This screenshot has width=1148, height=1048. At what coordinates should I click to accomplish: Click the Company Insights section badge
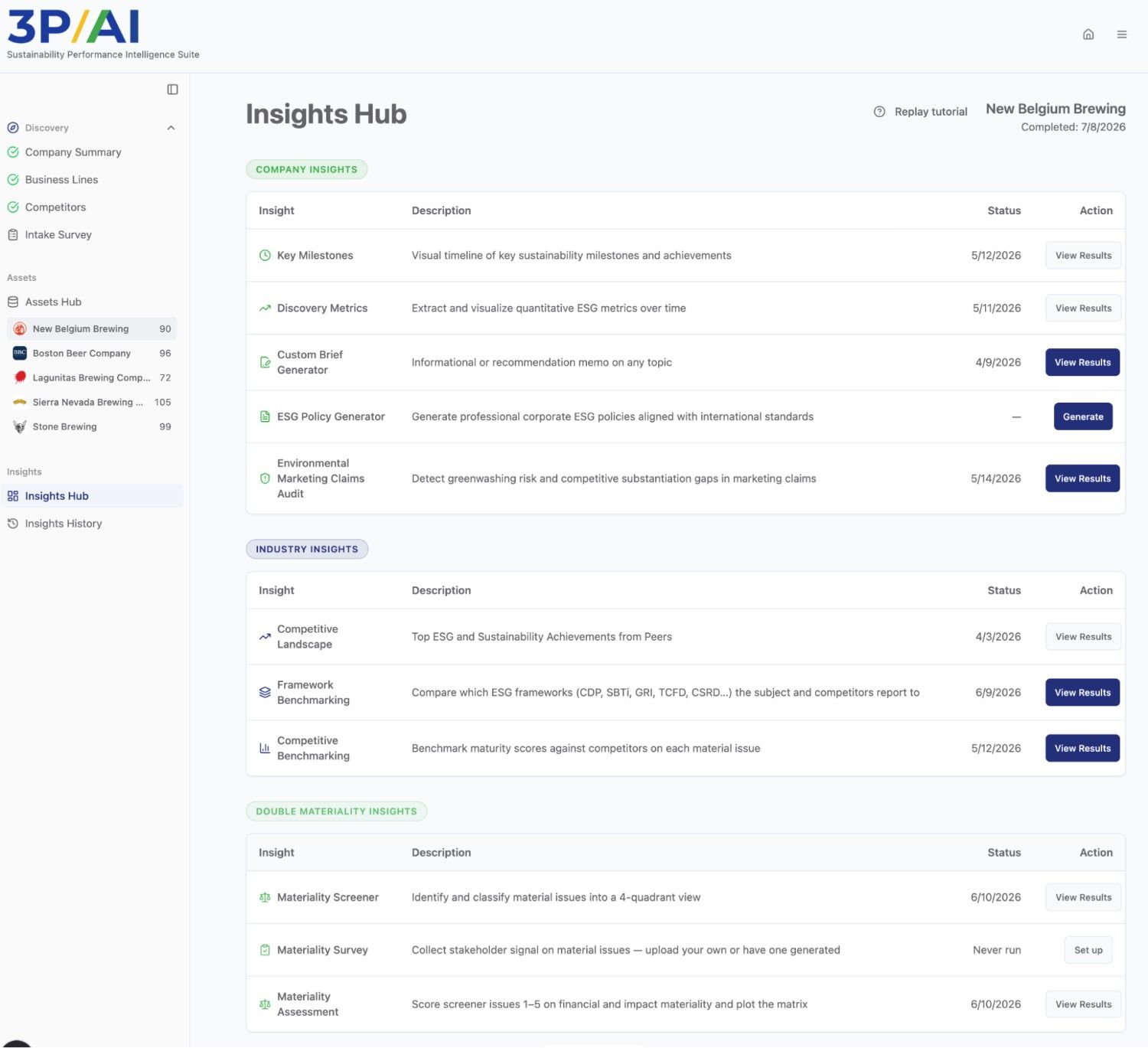(307, 170)
